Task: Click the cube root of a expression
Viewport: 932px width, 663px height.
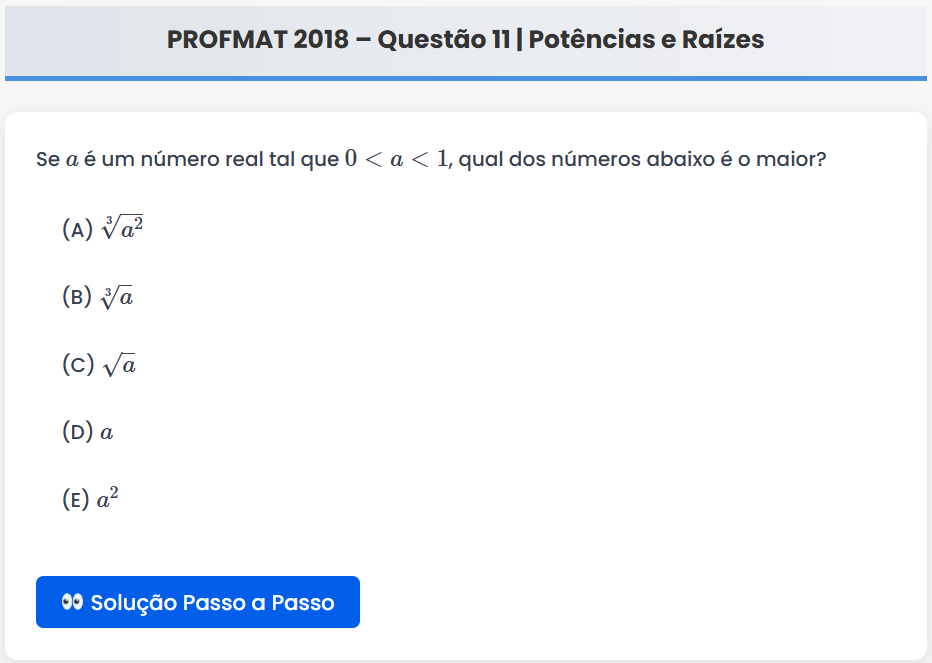Action: [117, 297]
